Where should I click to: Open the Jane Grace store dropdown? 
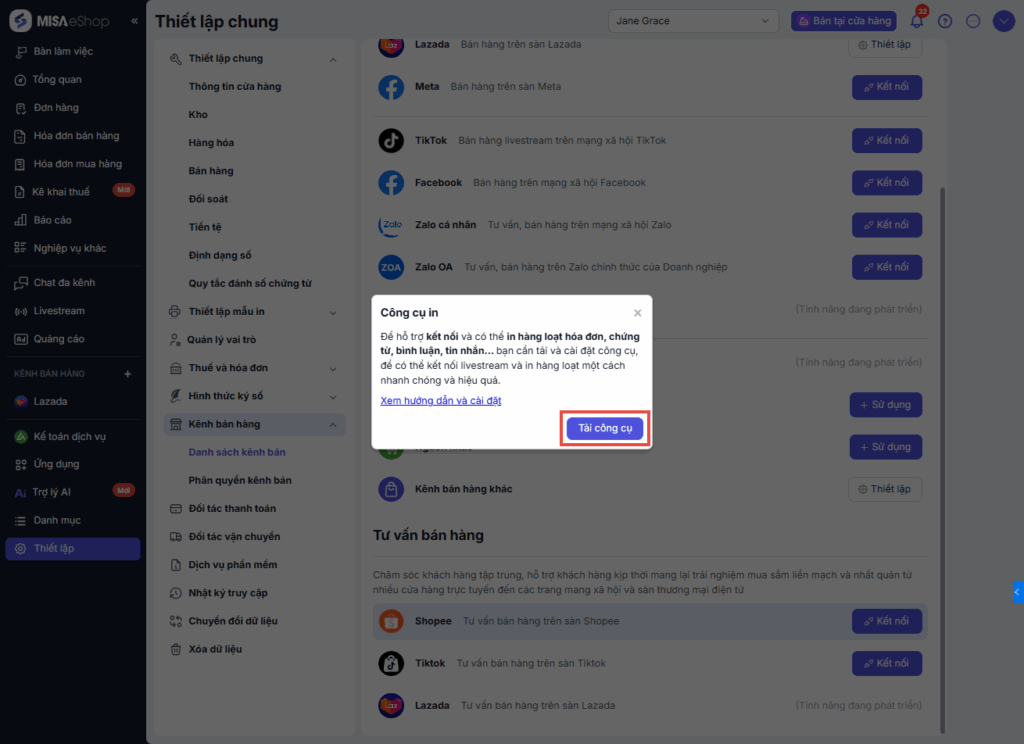(x=693, y=21)
